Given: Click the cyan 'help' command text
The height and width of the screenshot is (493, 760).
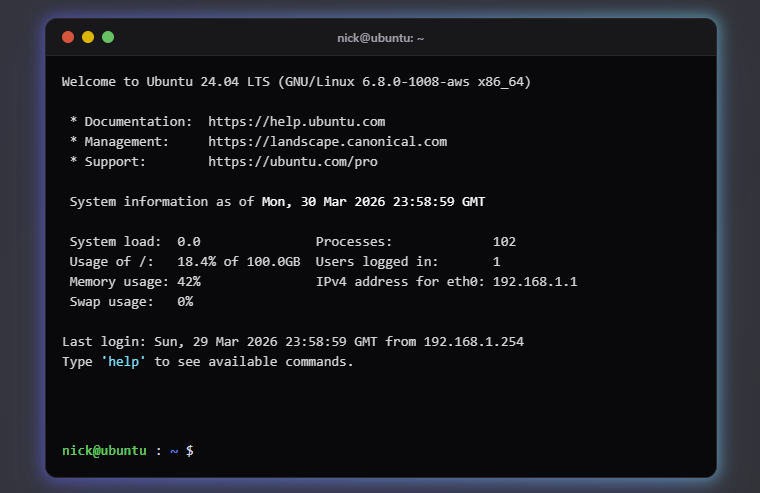Looking at the screenshot, I should (123, 362).
